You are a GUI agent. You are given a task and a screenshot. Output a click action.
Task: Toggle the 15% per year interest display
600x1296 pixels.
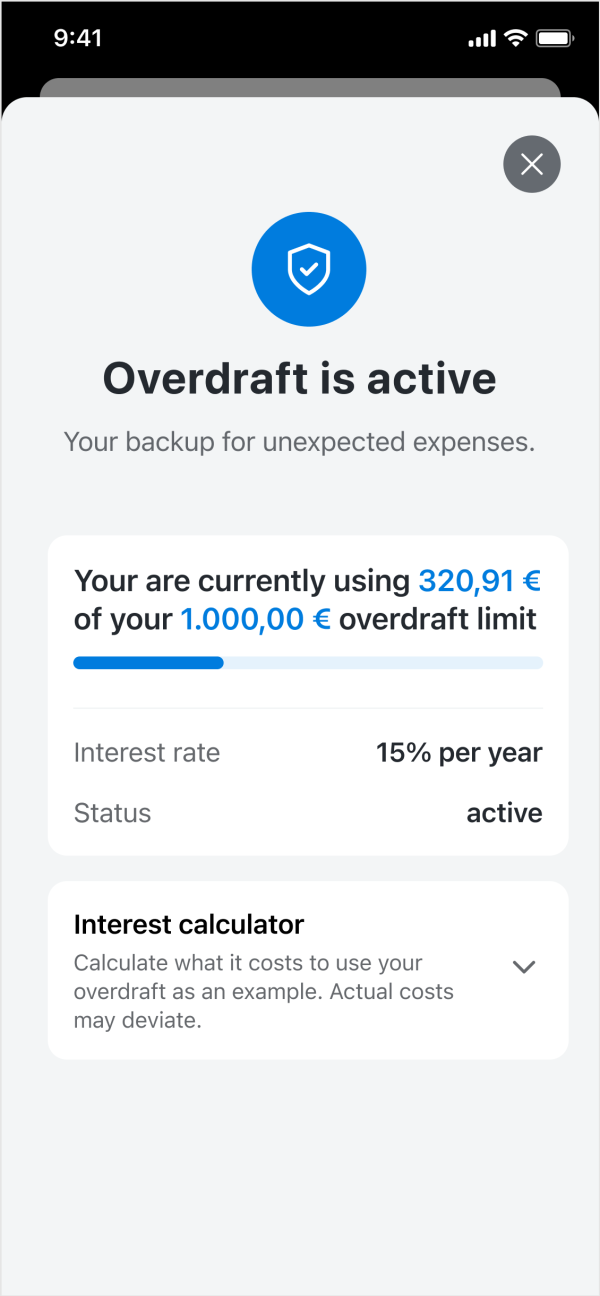(459, 752)
